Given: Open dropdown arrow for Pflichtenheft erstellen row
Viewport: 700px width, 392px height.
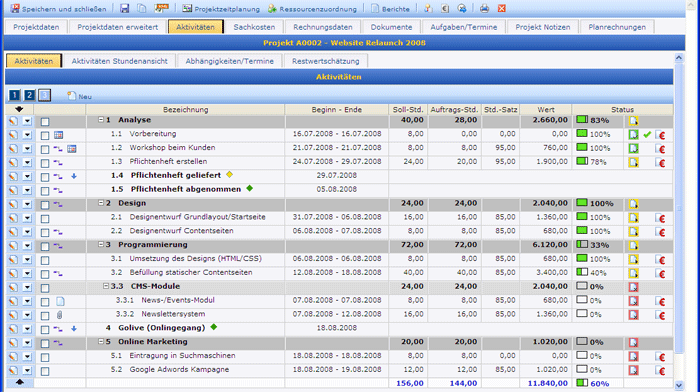Looking at the screenshot, I should click(27, 163).
